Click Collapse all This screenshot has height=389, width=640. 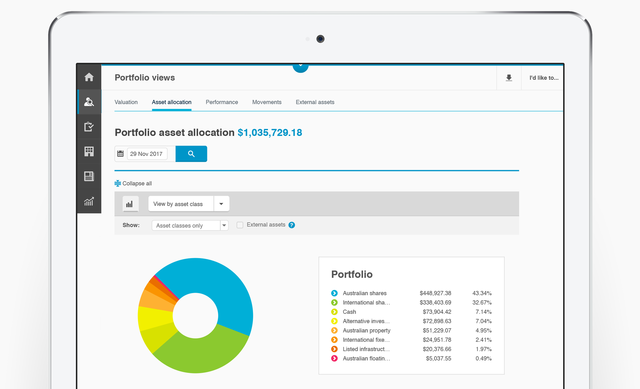133,183
